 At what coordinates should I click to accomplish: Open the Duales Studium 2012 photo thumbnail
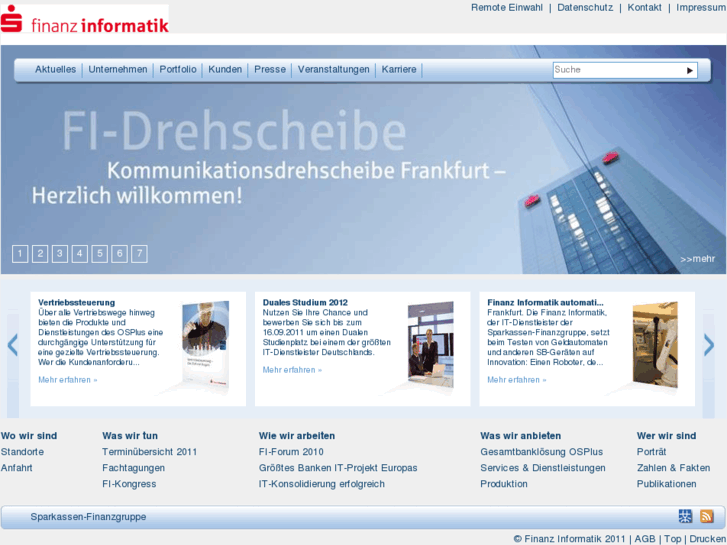tap(430, 345)
